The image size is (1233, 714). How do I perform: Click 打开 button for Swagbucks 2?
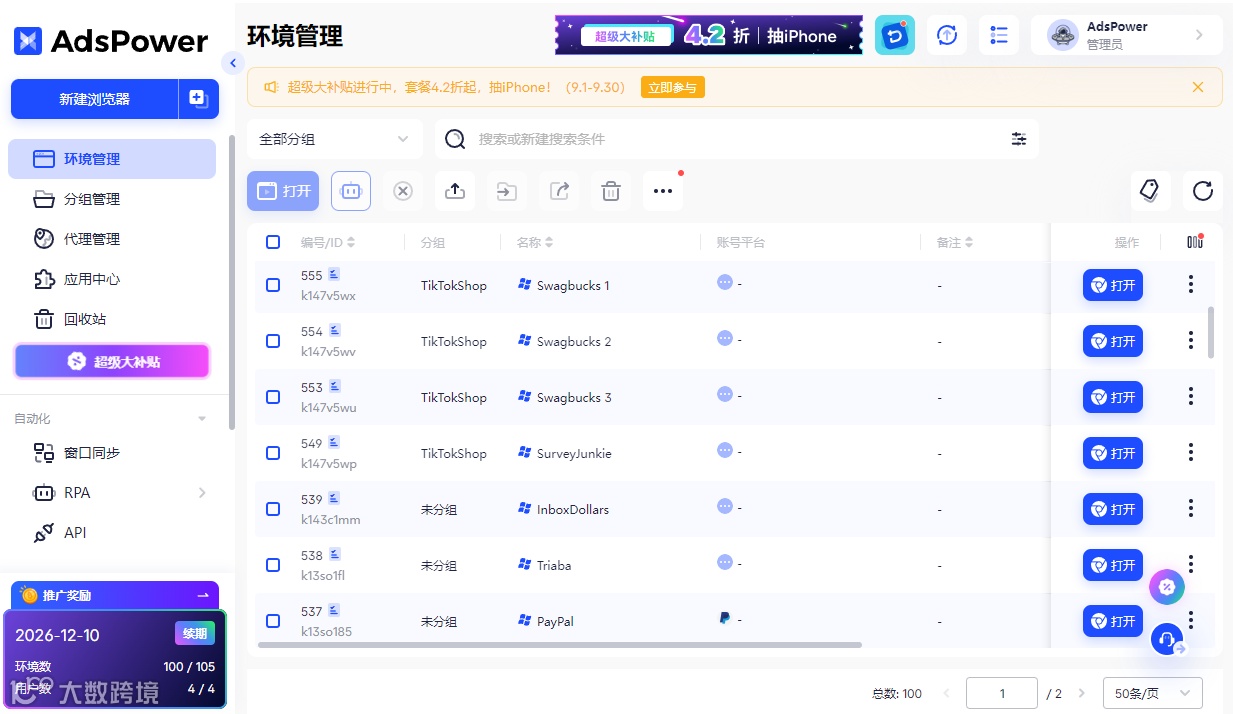(x=1113, y=341)
